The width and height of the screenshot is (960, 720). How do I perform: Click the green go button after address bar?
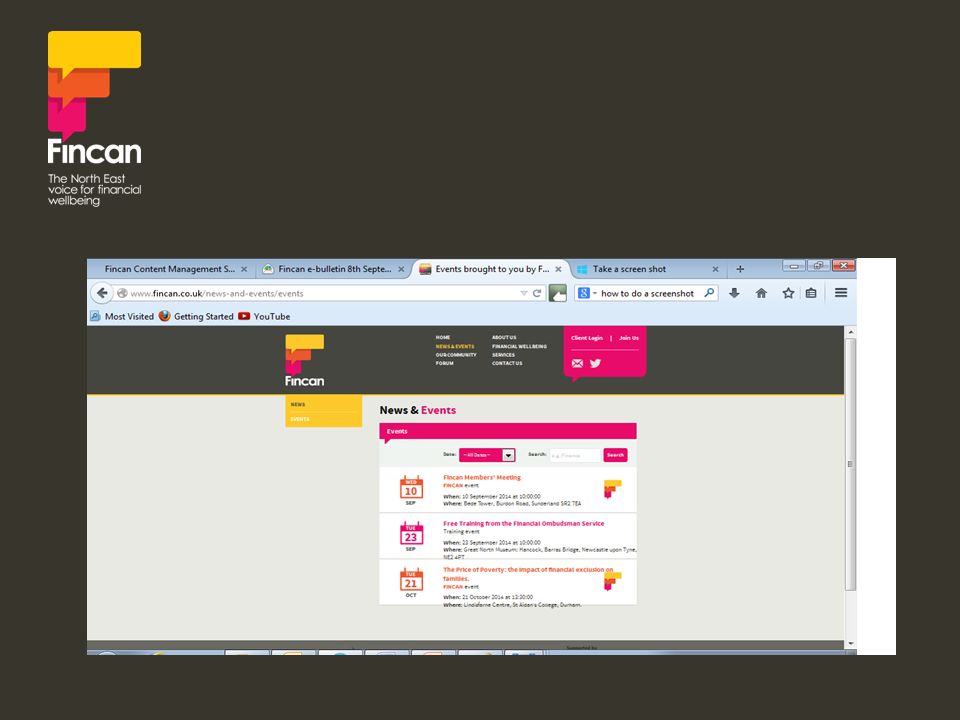tap(558, 293)
